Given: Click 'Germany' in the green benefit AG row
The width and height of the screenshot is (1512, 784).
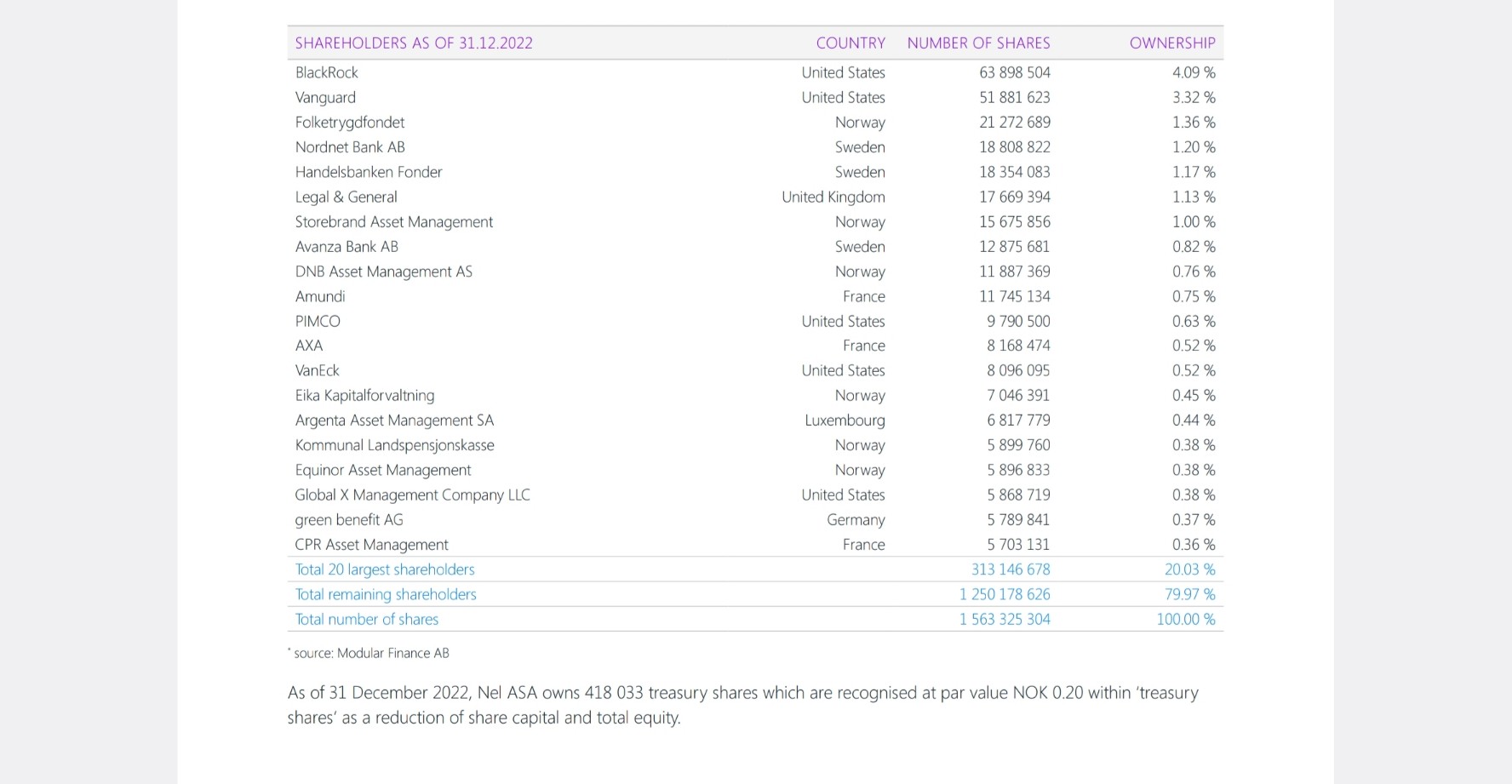Looking at the screenshot, I should click(856, 520).
